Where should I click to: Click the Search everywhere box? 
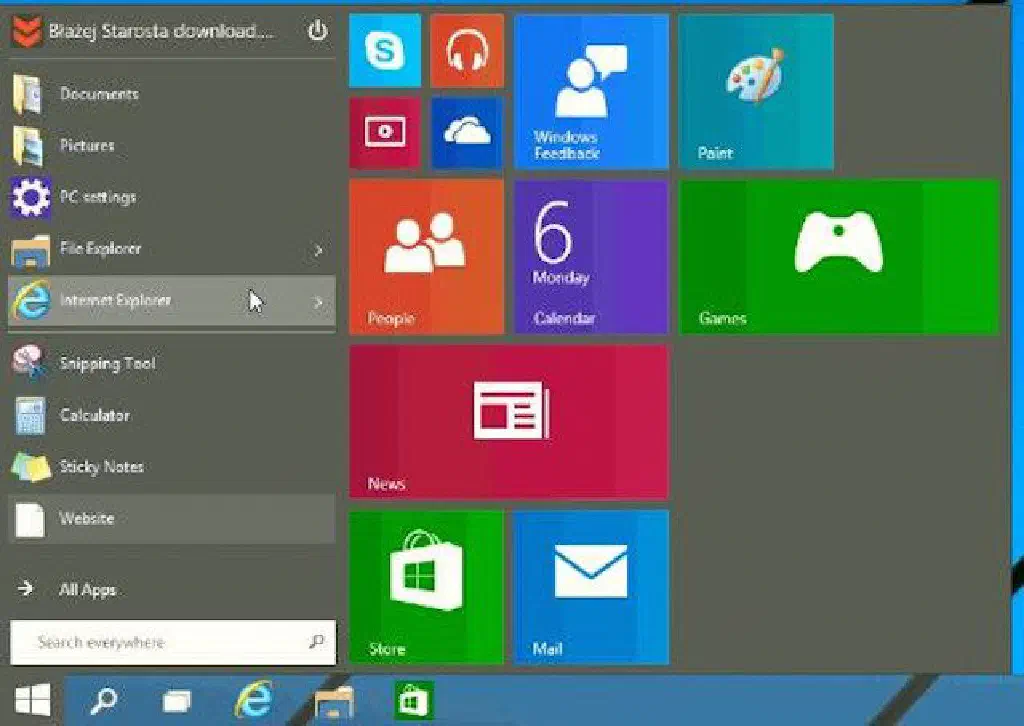click(x=160, y=642)
